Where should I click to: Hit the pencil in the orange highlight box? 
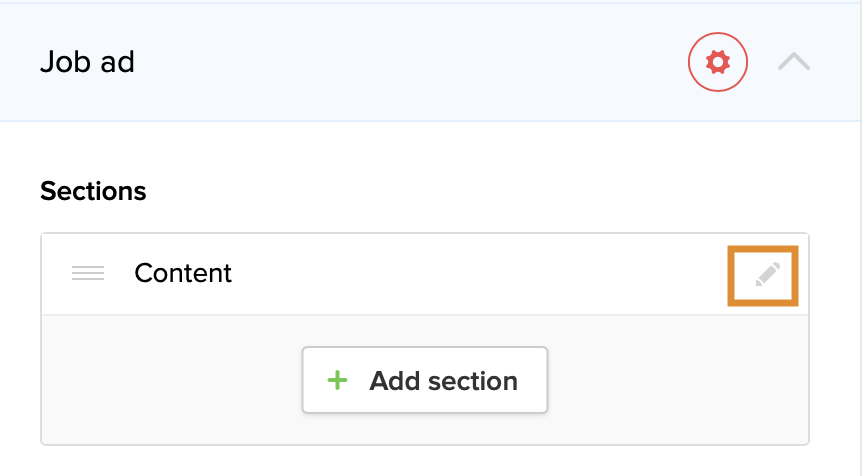pos(767,274)
